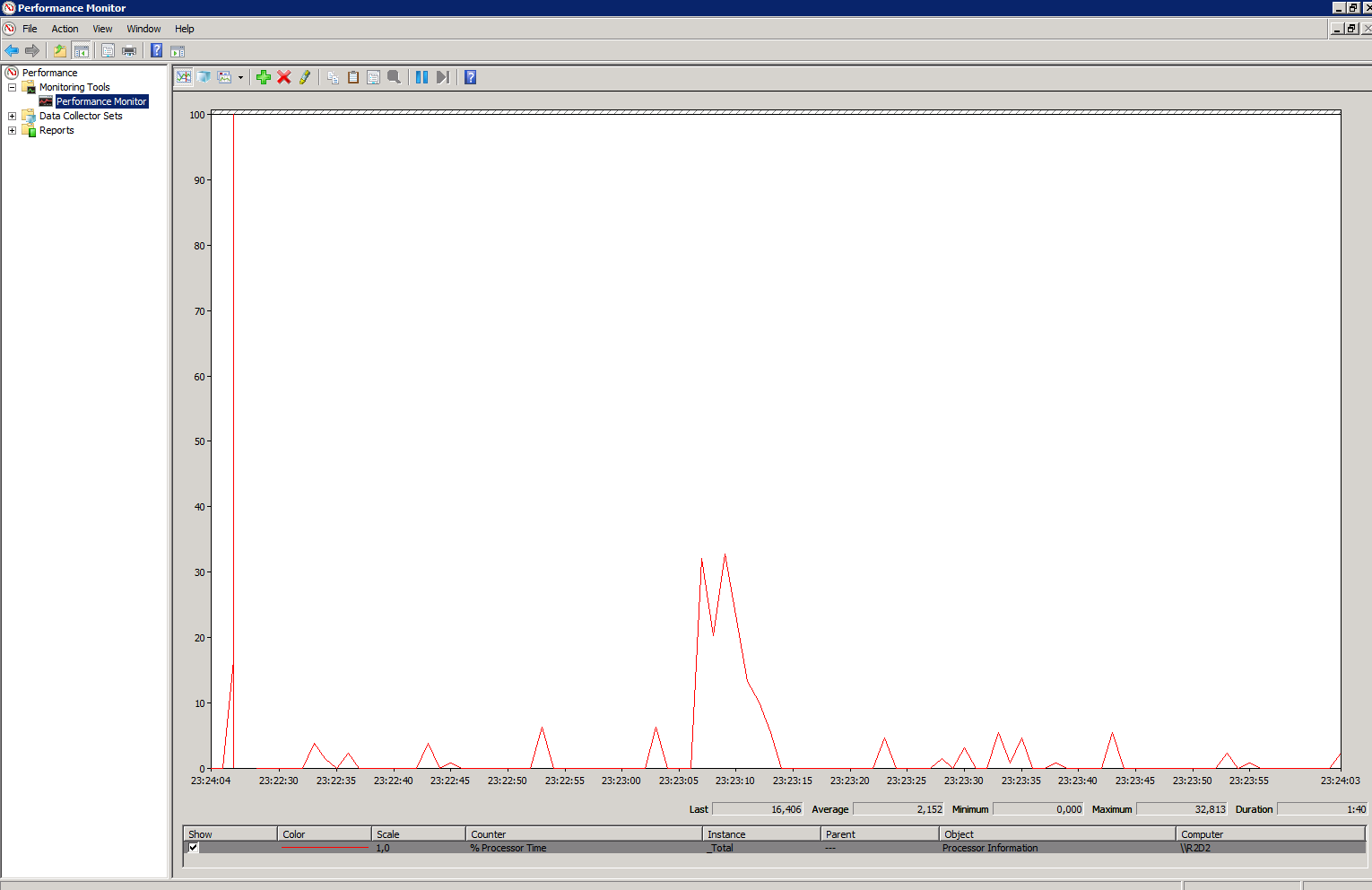The image size is (1372, 890).
Task: Sort by the Show column header
Action: [x=230, y=833]
